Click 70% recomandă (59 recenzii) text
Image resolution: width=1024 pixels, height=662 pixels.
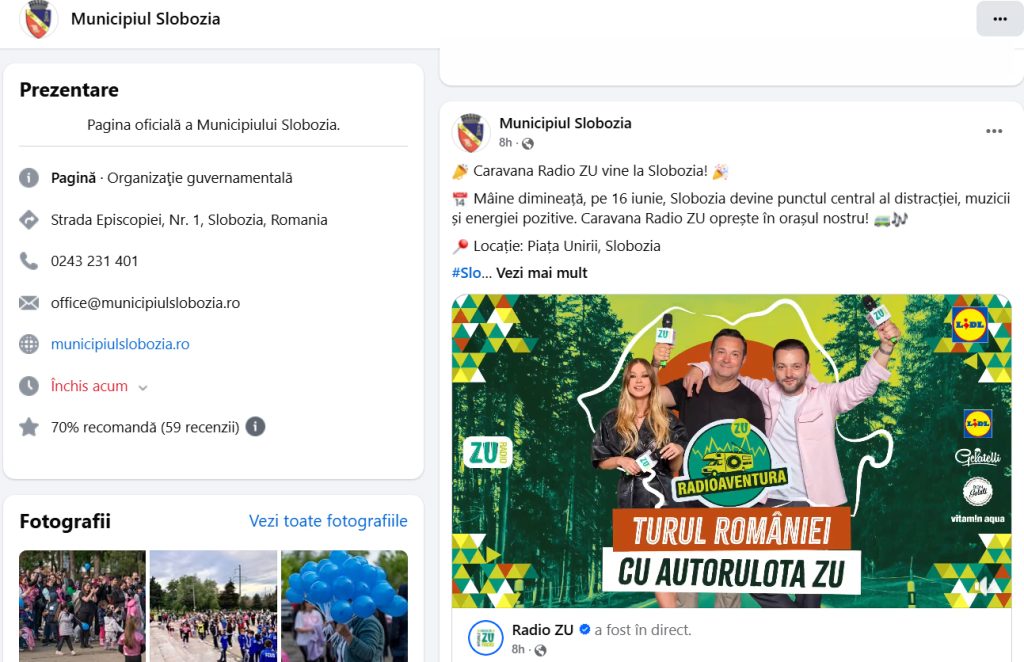(x=145, y=427)
